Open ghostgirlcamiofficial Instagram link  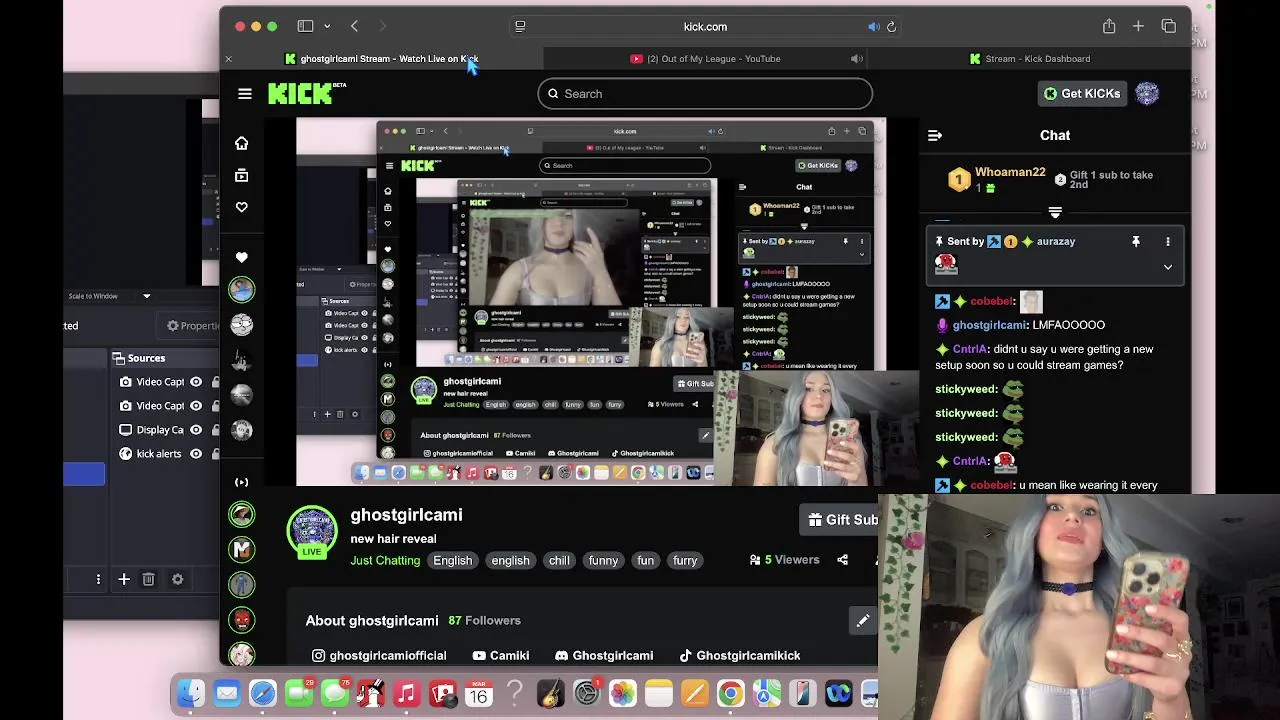tap(379, 655)
